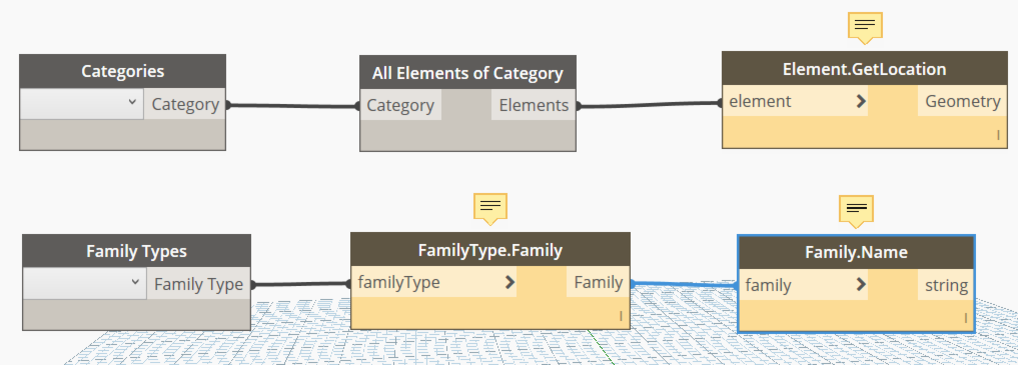This screenshot has width=1018, height=365.
Task: Open the note icon above Family.Name
Action: [x=856, y=210]
